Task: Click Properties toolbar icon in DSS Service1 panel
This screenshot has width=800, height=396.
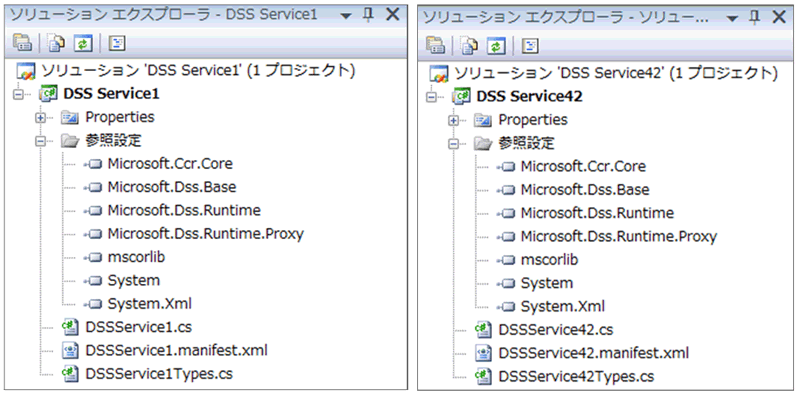Action: tap(22, 44)
